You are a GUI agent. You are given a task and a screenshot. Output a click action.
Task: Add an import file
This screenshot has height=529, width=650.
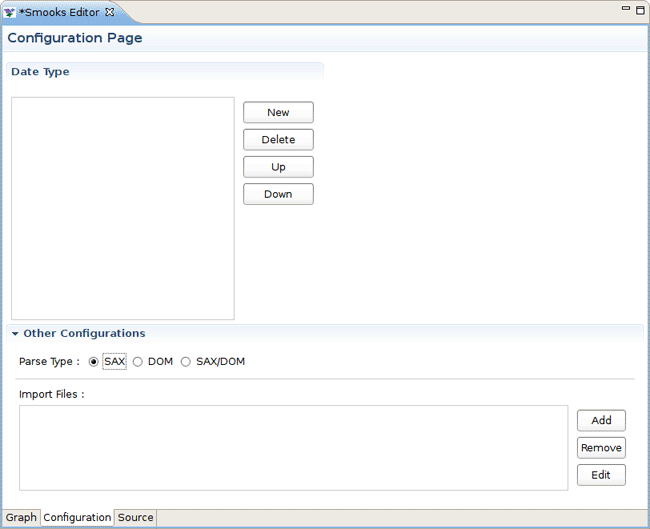(x=601, y=420)
